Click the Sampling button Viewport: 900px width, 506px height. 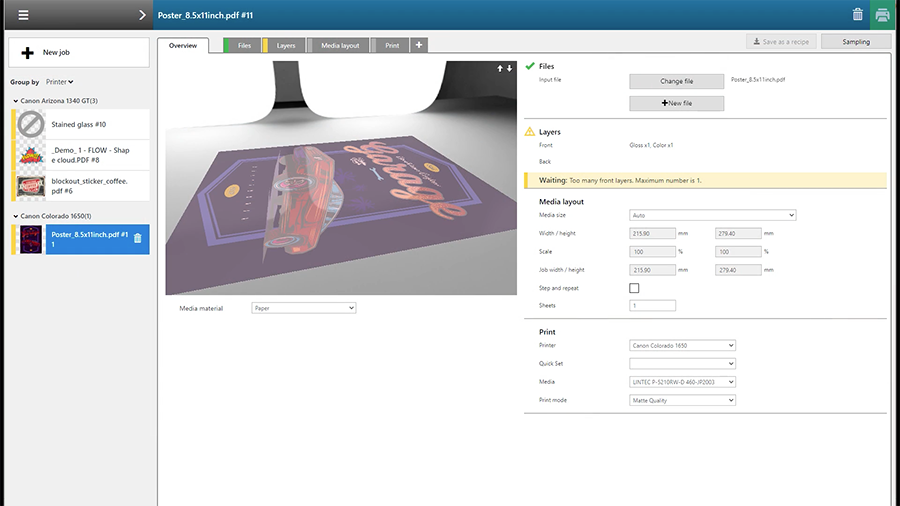pyautogui.click(x=855, y=42)
